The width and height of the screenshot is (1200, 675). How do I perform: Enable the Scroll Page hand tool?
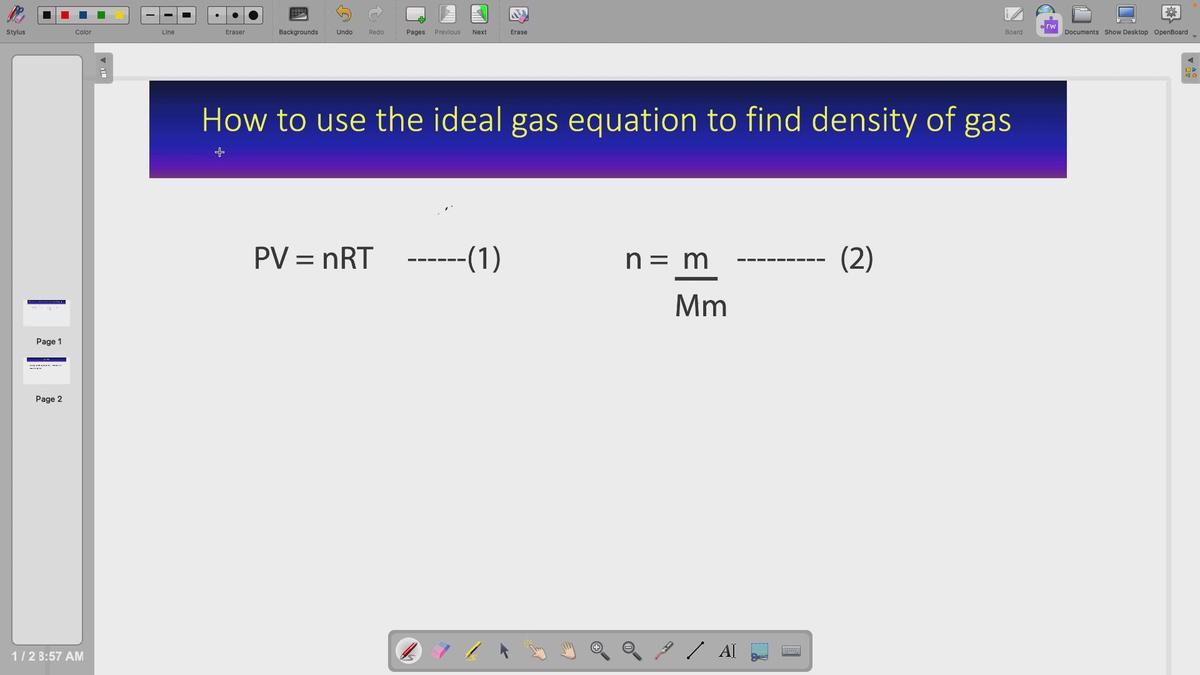tap(568, 650)
